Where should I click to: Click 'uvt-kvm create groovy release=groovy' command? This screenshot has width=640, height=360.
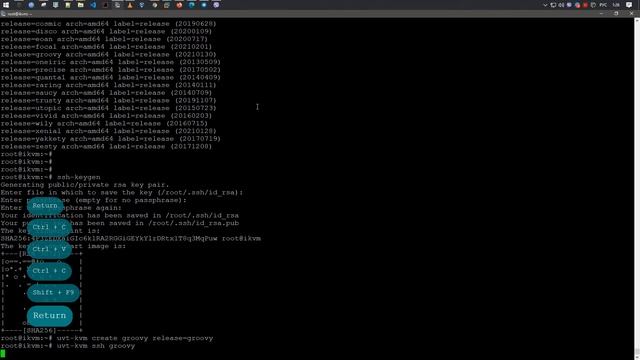[107, 338]
